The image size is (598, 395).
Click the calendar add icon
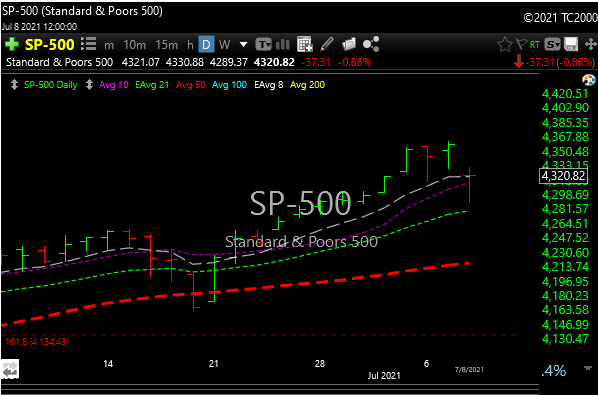(305, 45)
